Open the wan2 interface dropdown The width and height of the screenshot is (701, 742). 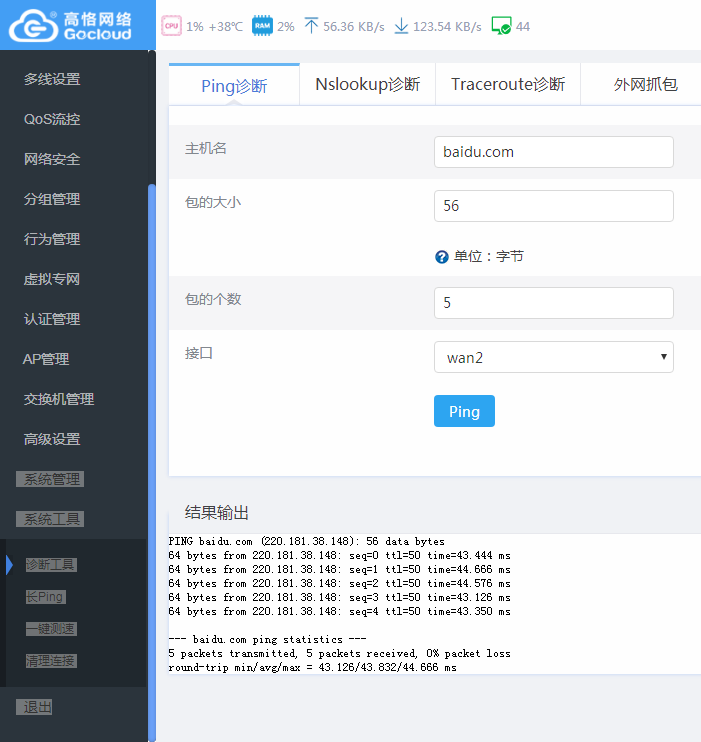(553, 357)
